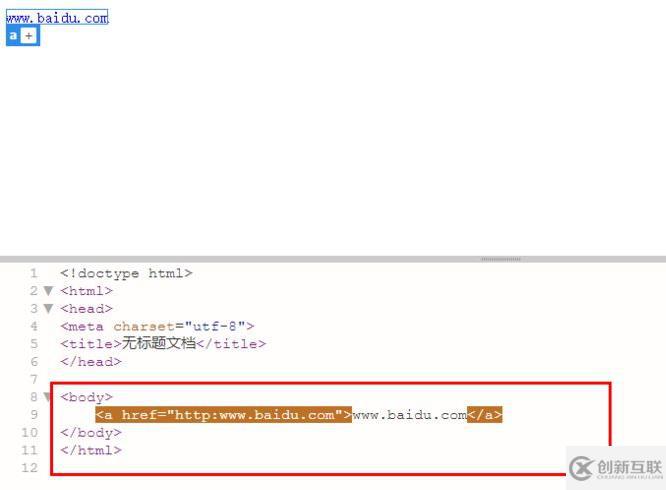This screenshot has width=666, height=490.
Task: Click the <meta charset="utf-8"> code on line 4
Action: pyautogui.click(x=157, y=326)
